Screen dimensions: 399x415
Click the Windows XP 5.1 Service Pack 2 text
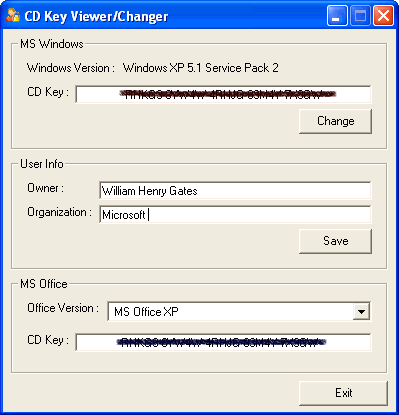(x=201, y=68)
